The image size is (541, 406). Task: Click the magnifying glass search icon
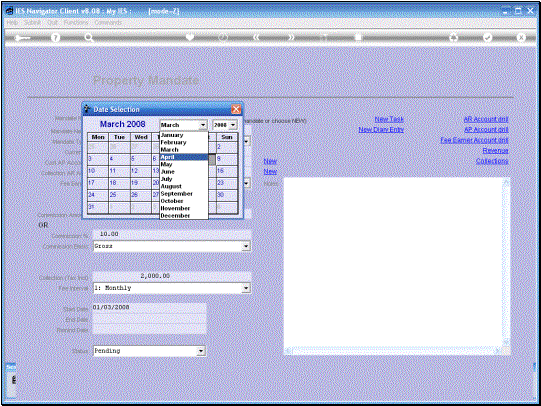click(x=89, y=38)
